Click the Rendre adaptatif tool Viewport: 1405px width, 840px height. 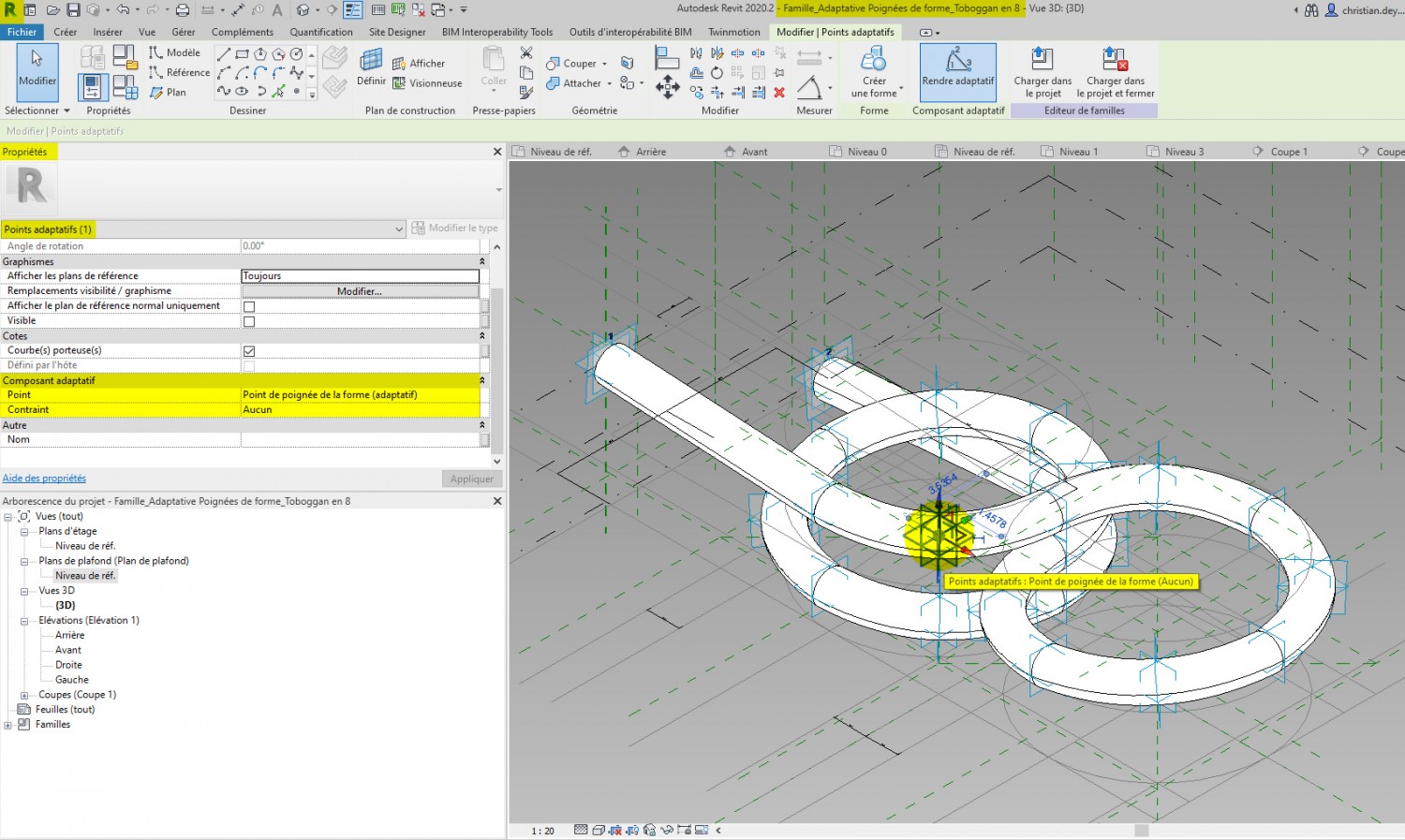click(x=957, y=71)
